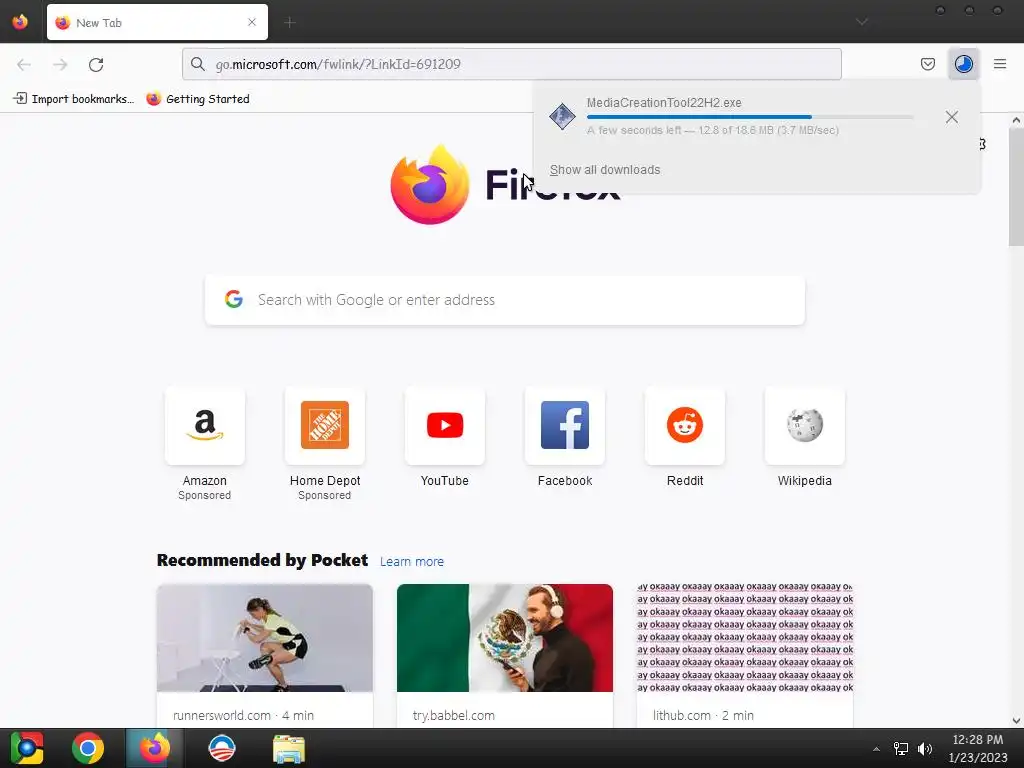Click the Firefox taskbar button

pyautogui.click(x=154, y=748)
